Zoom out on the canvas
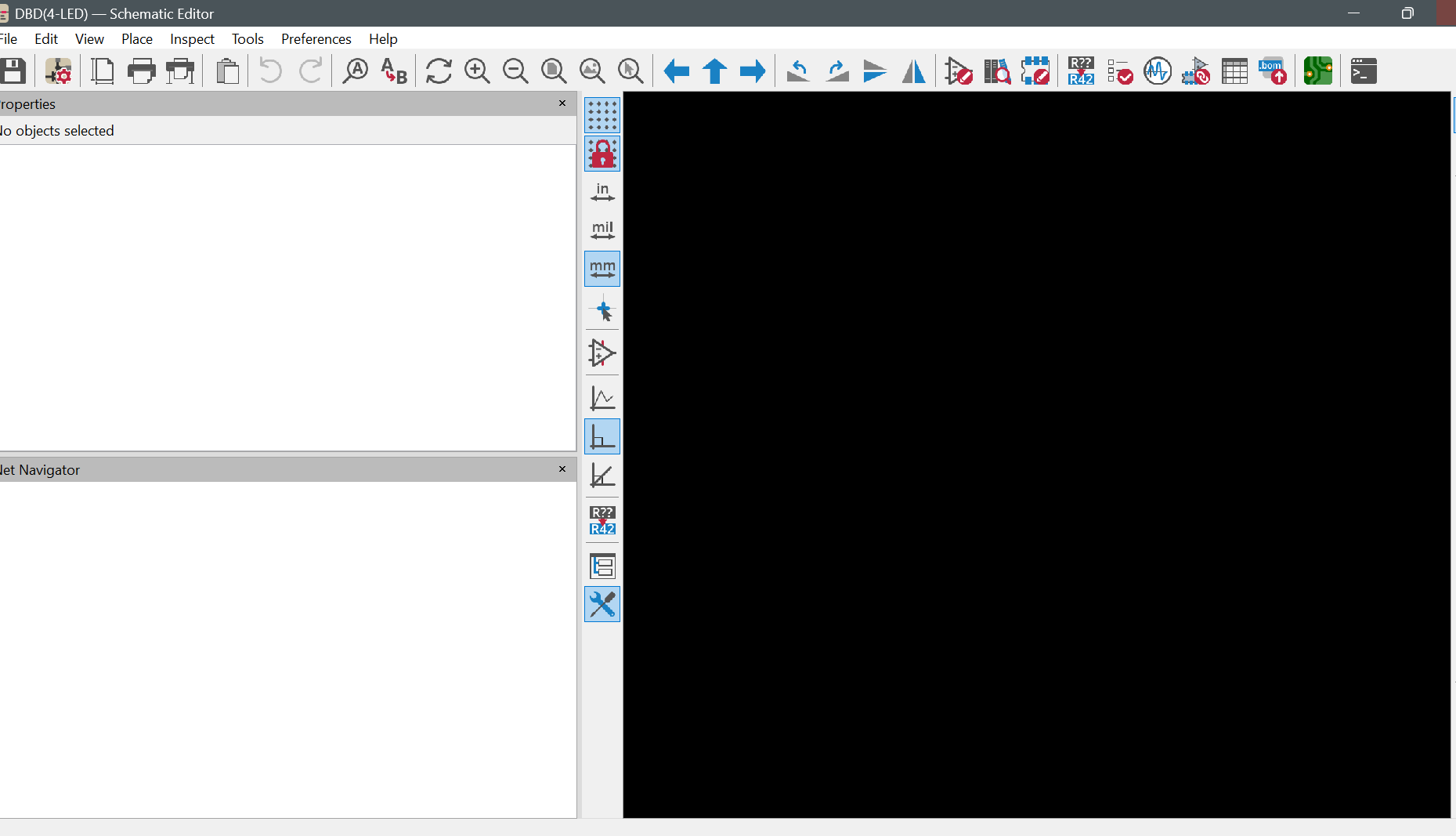 [x=515, y=71]
